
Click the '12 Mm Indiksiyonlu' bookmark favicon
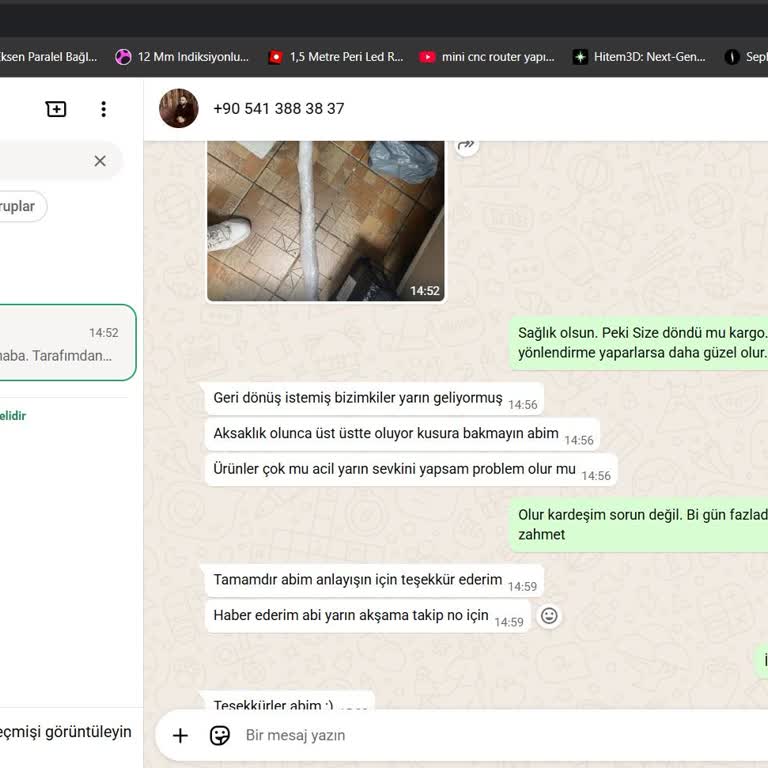[x=123, y=57]
